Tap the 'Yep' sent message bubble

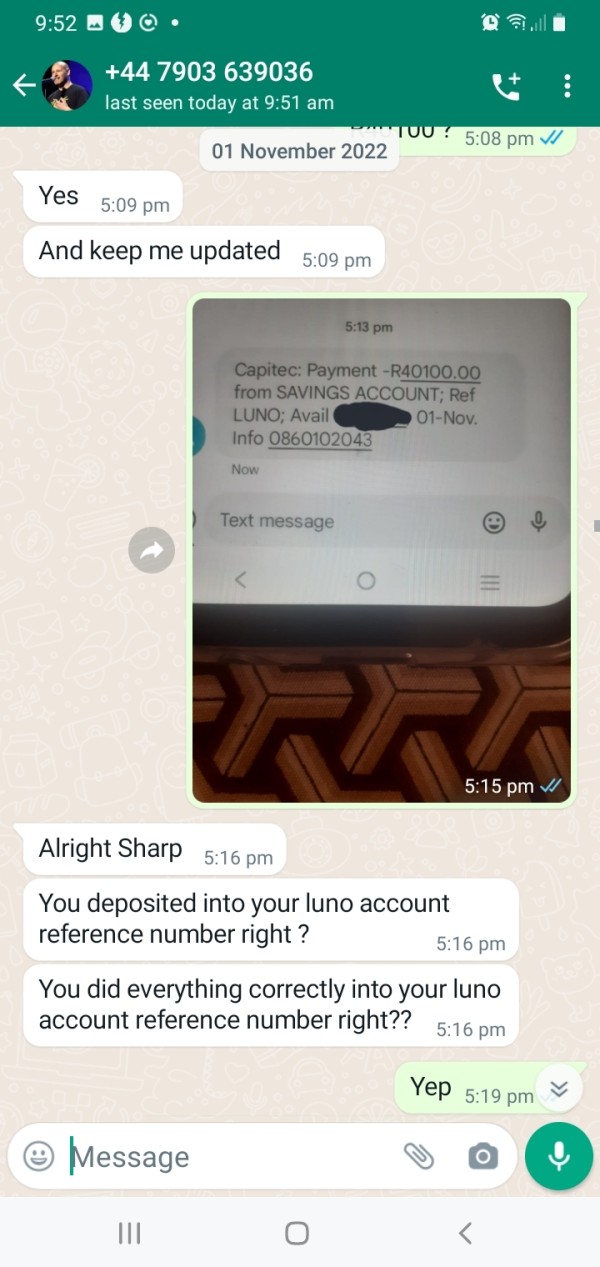[x=470, y=1088]
